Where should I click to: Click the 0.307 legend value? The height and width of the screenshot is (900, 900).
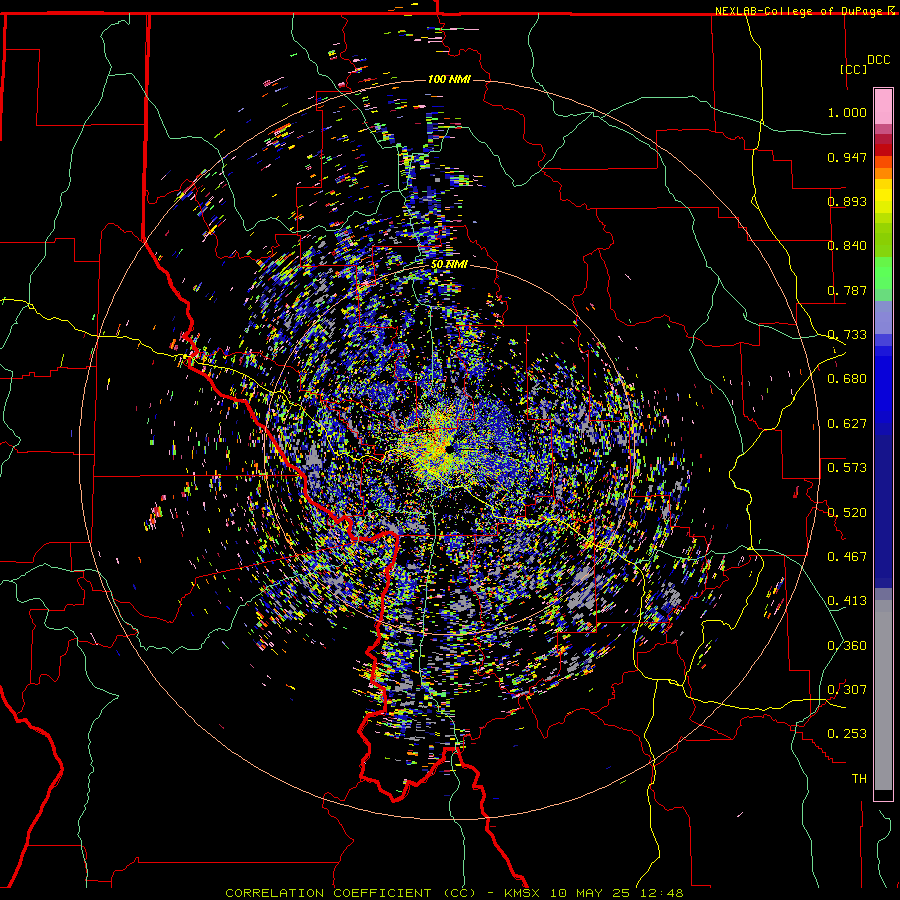pos(847,690)
